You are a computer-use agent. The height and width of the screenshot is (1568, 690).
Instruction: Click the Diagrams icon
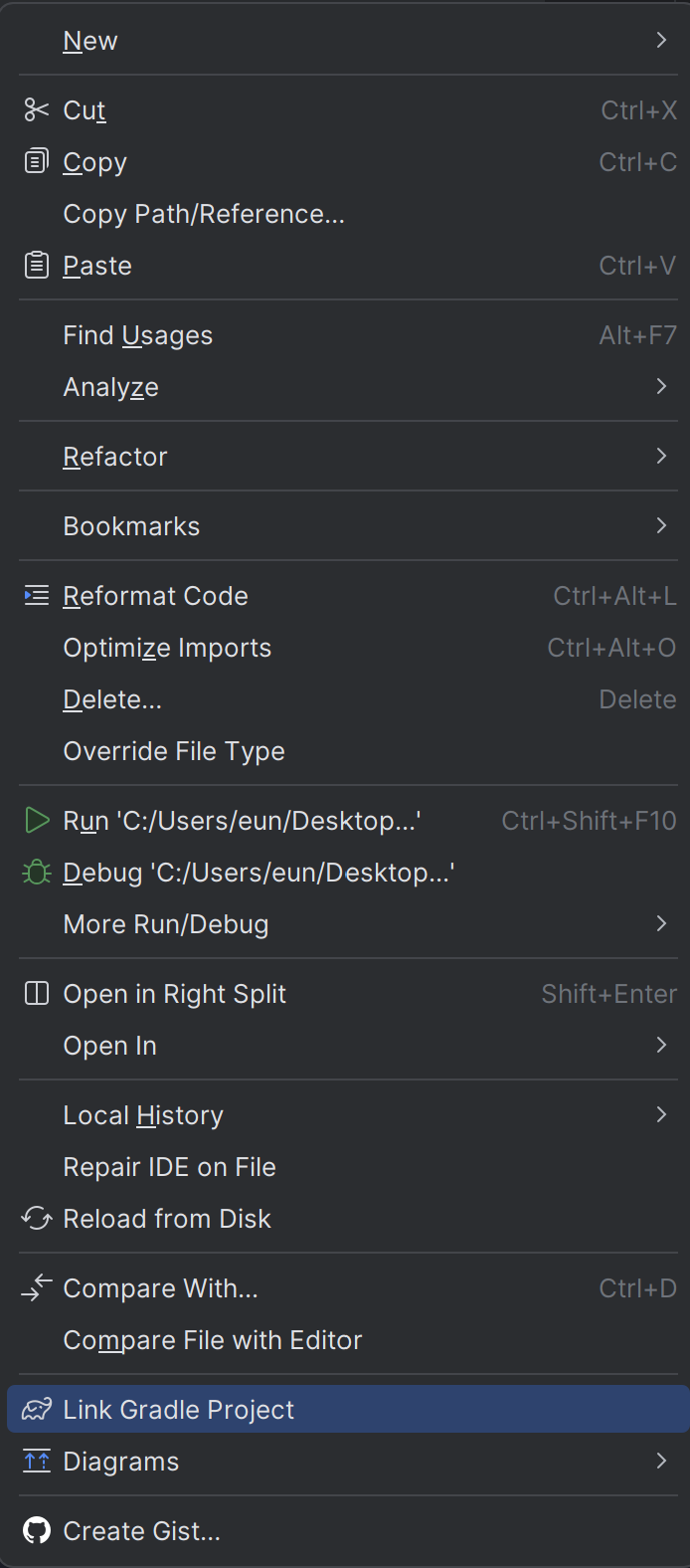(37, 1462)
